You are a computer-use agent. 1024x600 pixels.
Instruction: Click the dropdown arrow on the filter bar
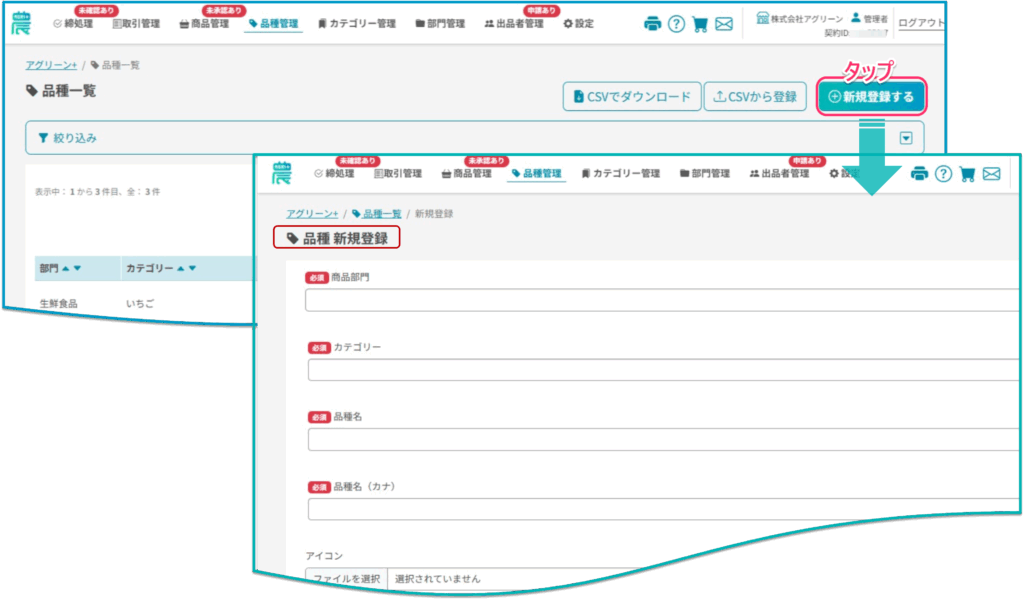point(906,138)
